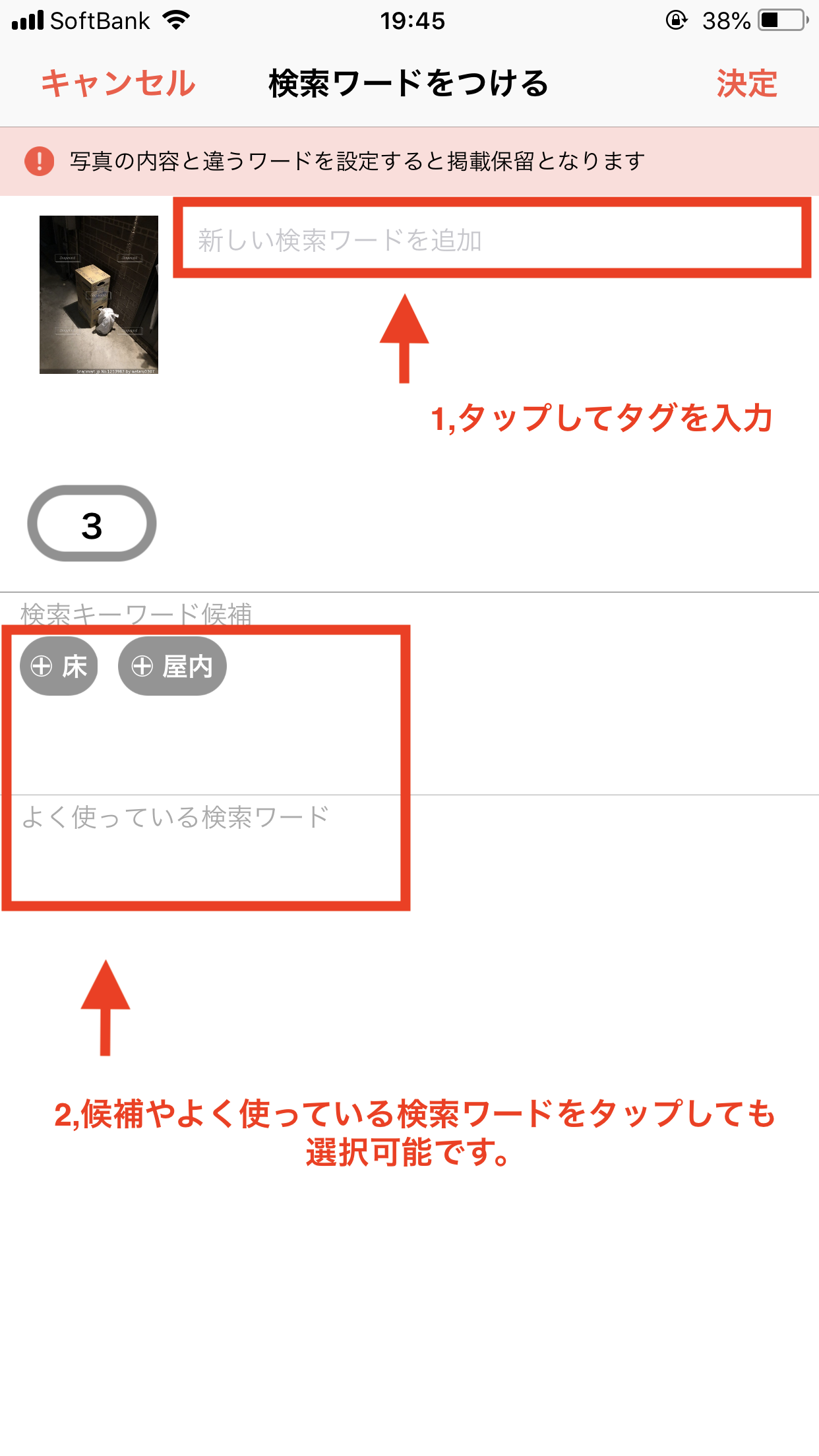Tap the 新しい検索ワードを追加 input field
This screenshot has width=819, height=1456.
(492, 240)
